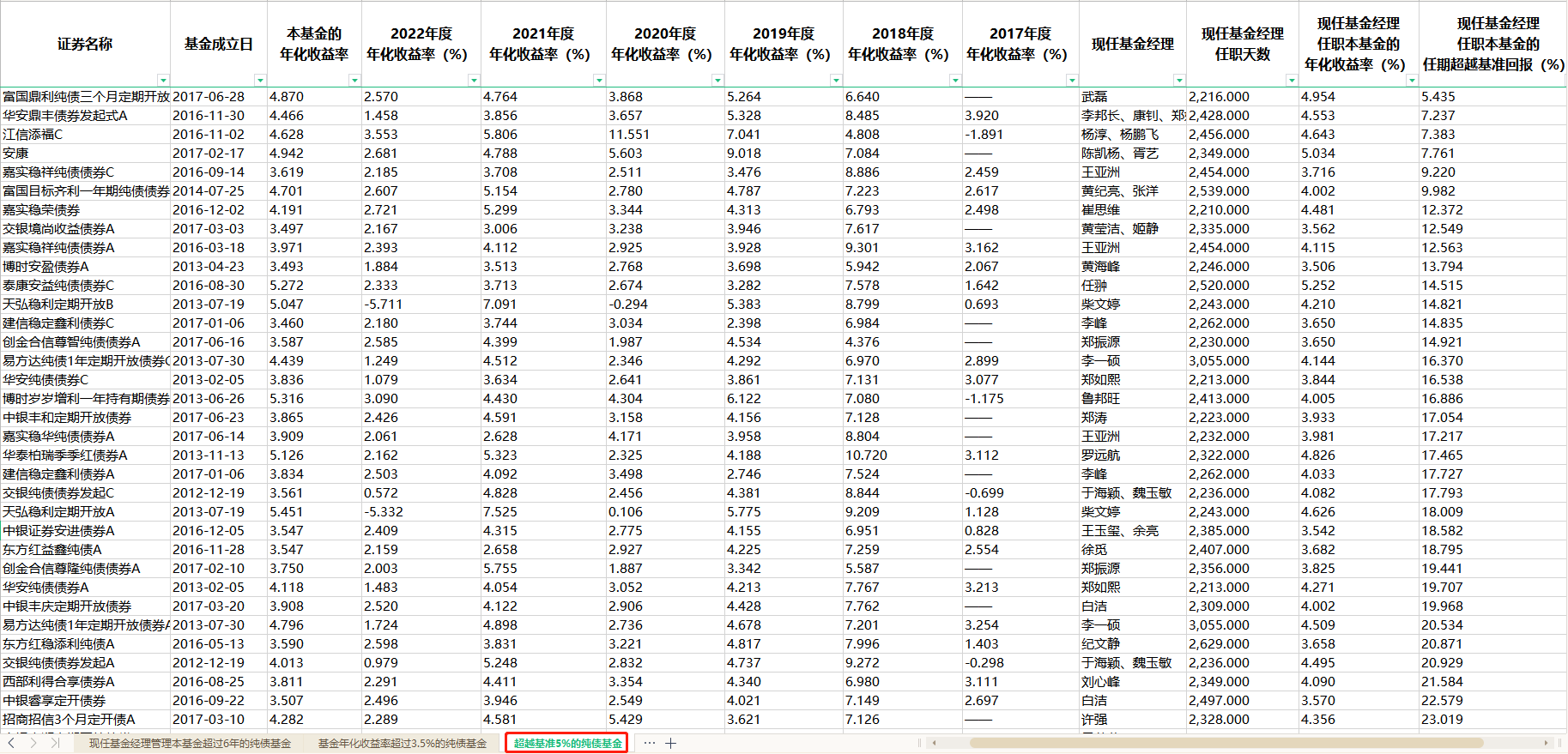Select the cell 招商招信3个月定开债A
The height and width of the screenshot is (754, 1568).
pyautogui.click(x=85, y=720)
